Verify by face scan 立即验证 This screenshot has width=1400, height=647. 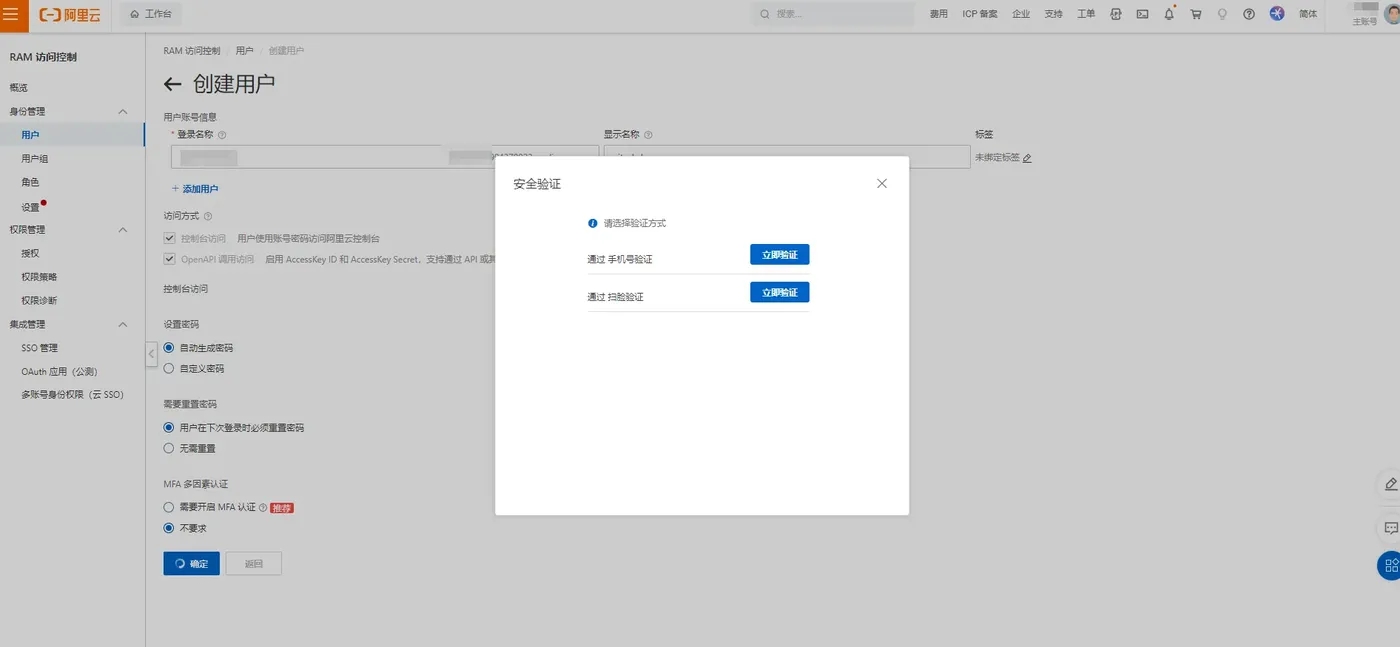(779, 292)
